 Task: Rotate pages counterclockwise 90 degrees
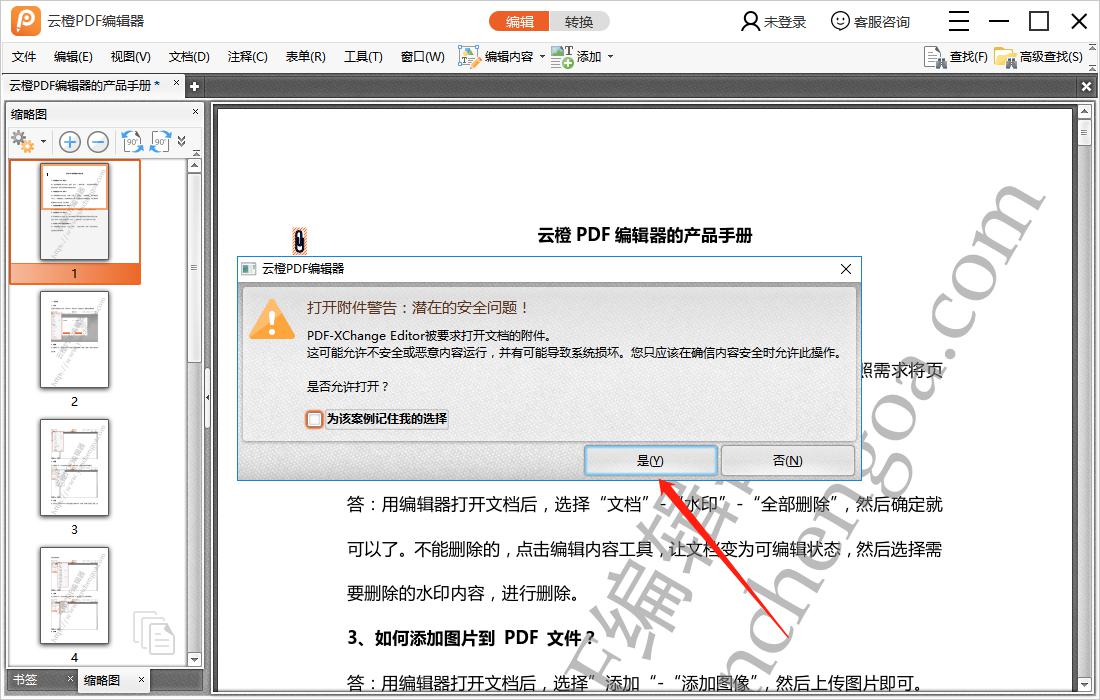[x=132, y=142]
